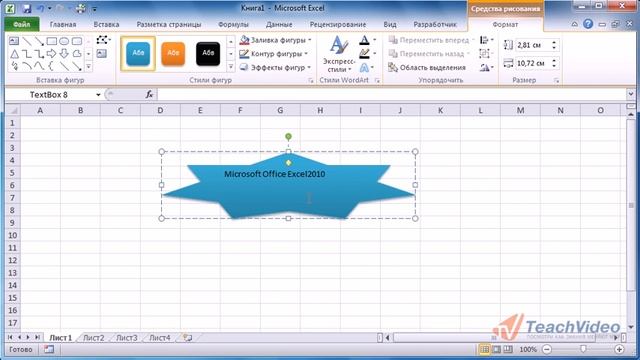Switch to sheet Лист3

tap(127, 338)
